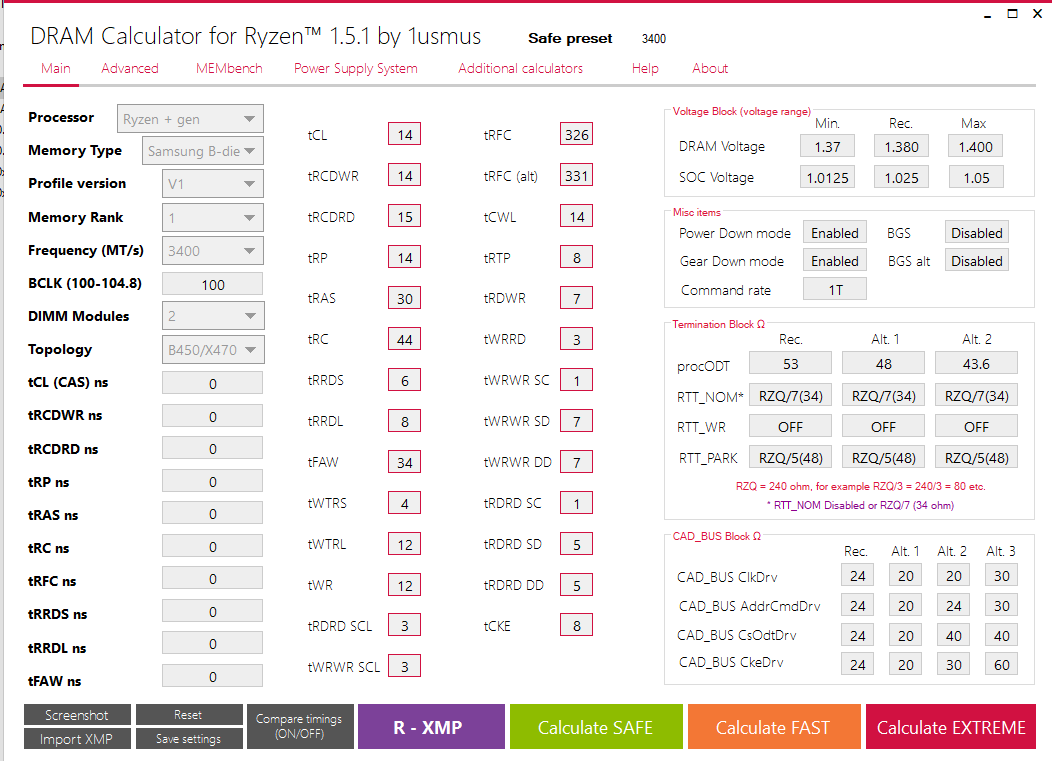Select the tFAW value 34
The height and width of the screenshot is (761, 1052).
pyautogui.click(x=405, y=462)
